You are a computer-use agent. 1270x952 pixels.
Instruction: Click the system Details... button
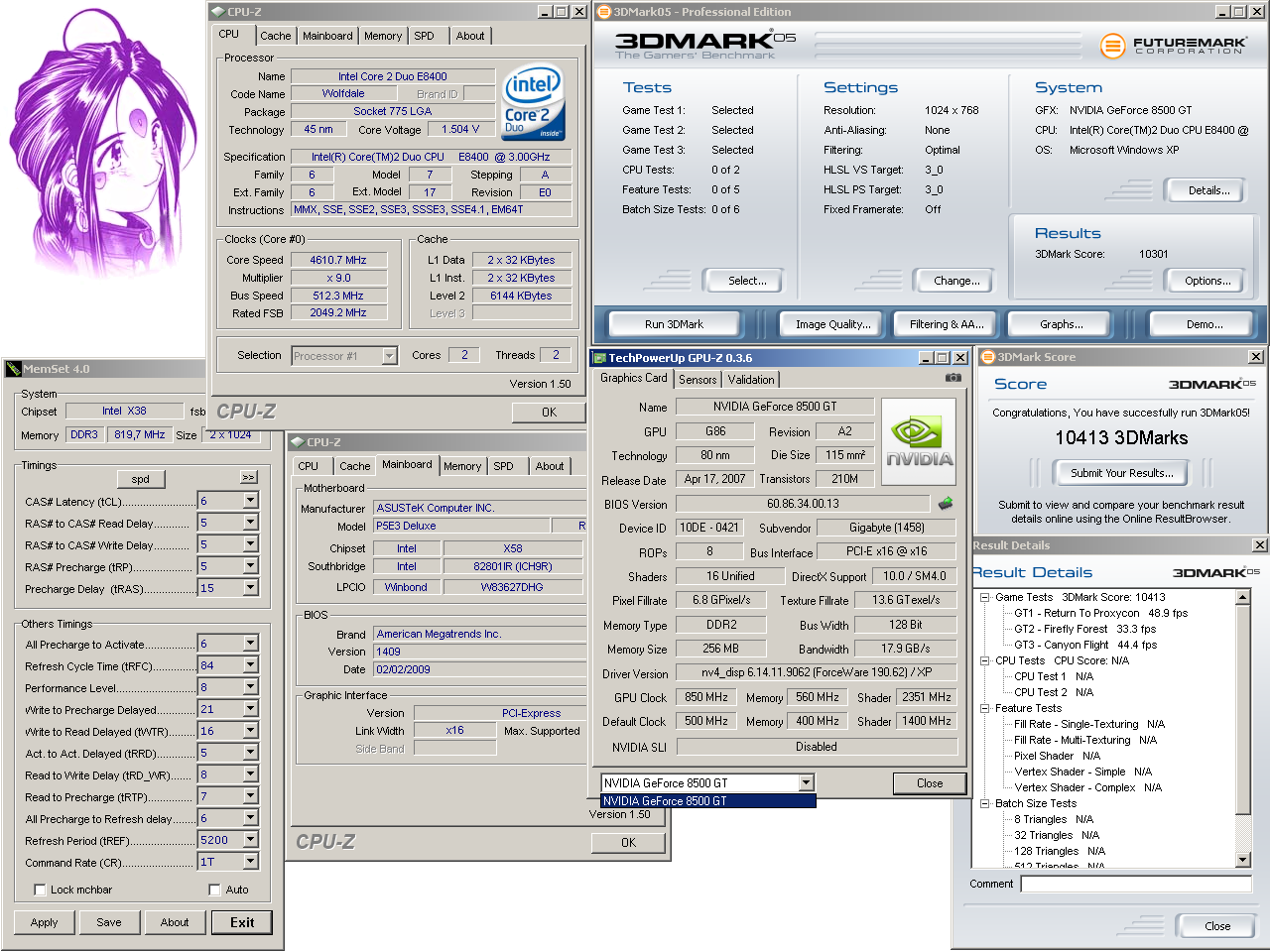pyautogui.click(x=1208, y=190)
